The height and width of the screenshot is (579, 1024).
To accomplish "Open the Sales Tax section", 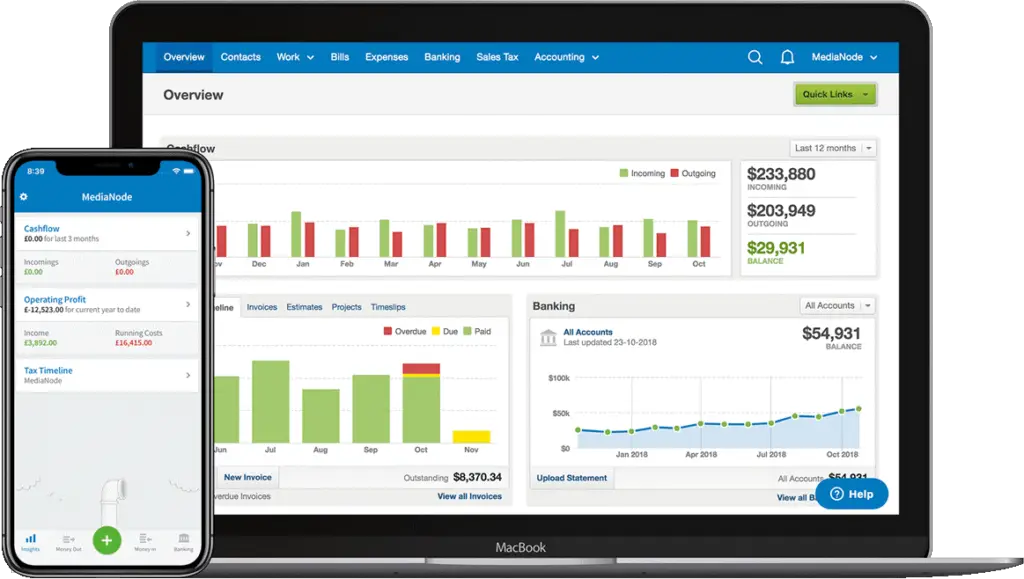I will pos(497,57).
